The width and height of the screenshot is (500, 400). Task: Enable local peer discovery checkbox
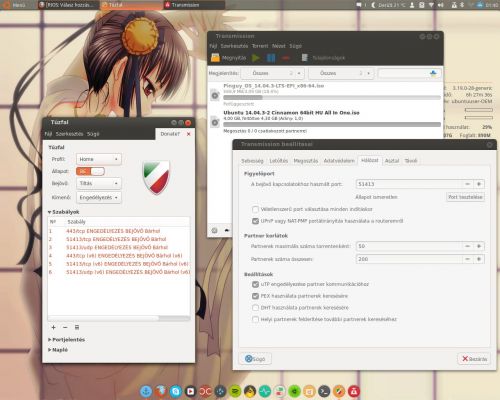point(255,319)
